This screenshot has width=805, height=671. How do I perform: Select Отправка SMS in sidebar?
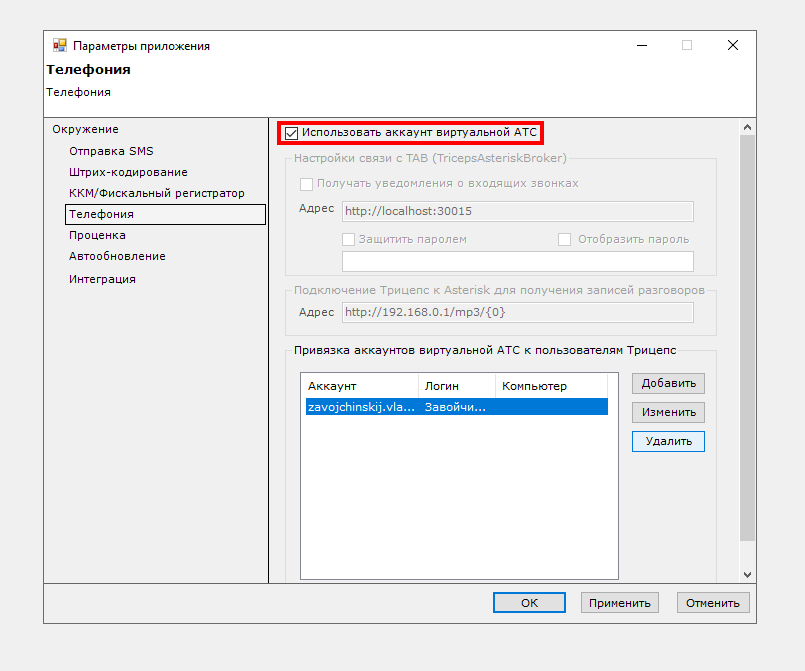(x=111, y=151)
